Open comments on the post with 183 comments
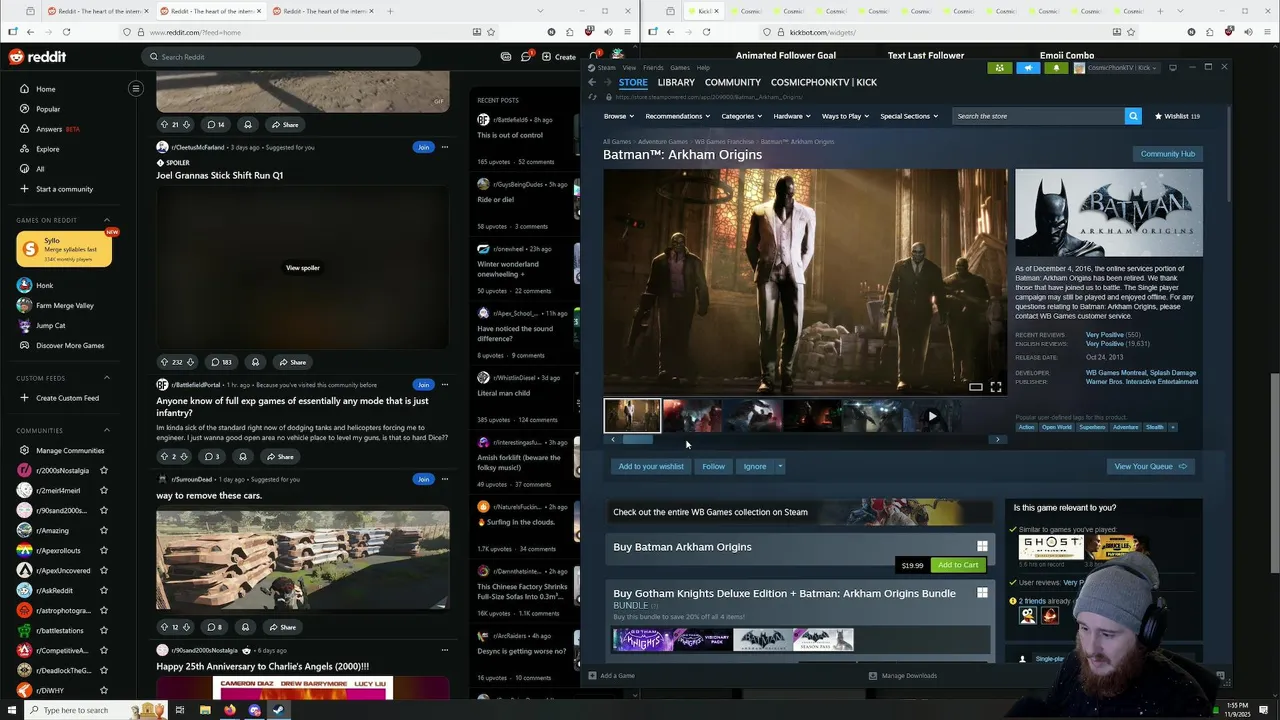1280x720 pixels. [220, 362]
